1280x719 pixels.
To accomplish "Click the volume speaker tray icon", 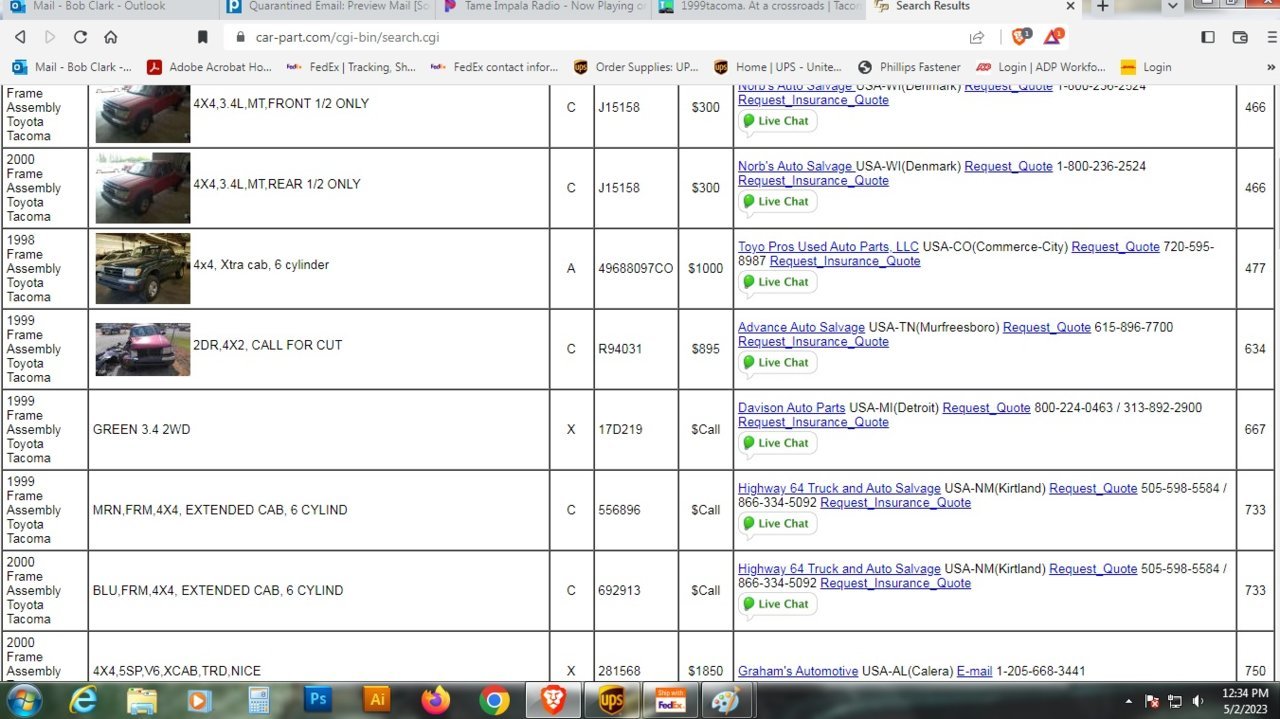I will pyautogui.click(x=1198, y=701).
